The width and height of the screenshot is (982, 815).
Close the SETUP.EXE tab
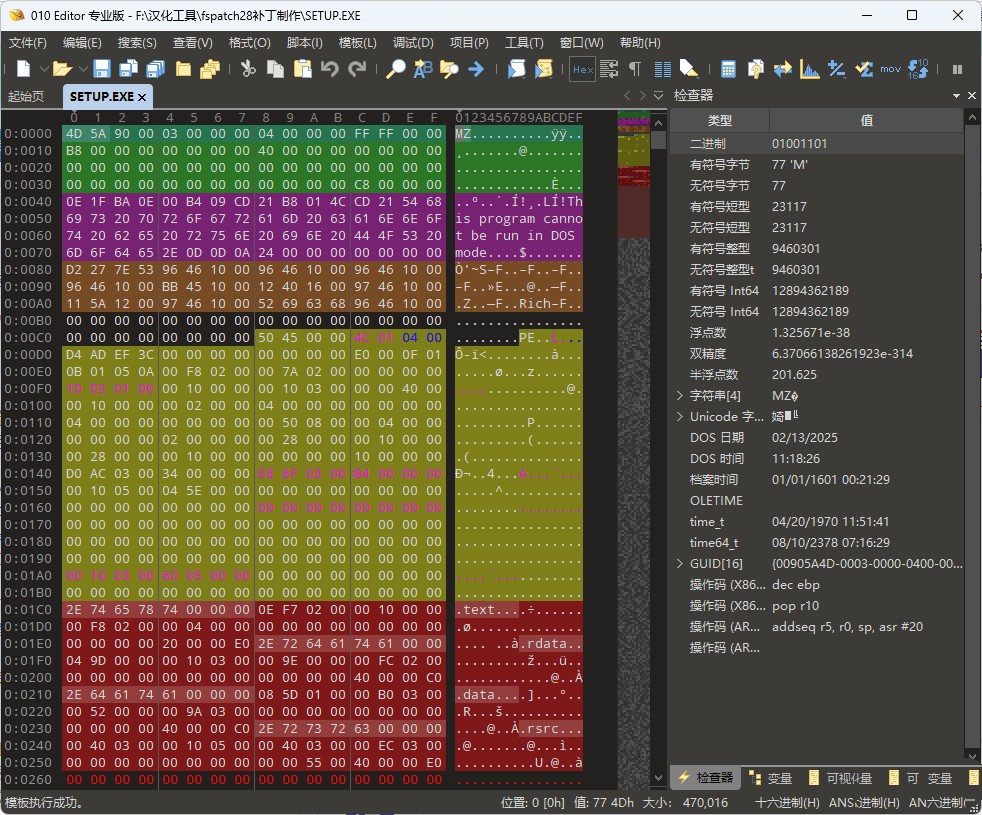142,97
